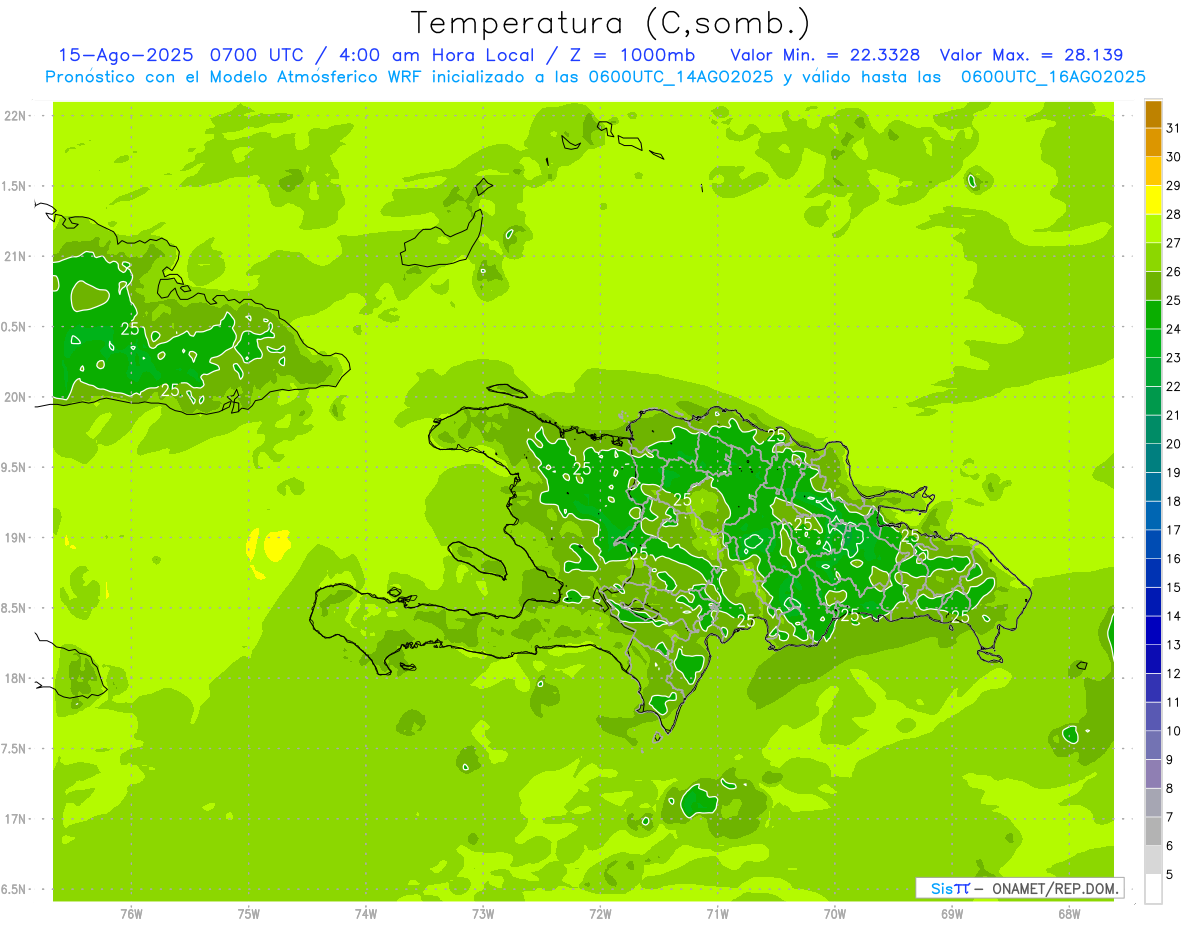Click the colorbar swatch between 27 and 28
This screenshot has width=1200, height=927.
point(1153,228)
